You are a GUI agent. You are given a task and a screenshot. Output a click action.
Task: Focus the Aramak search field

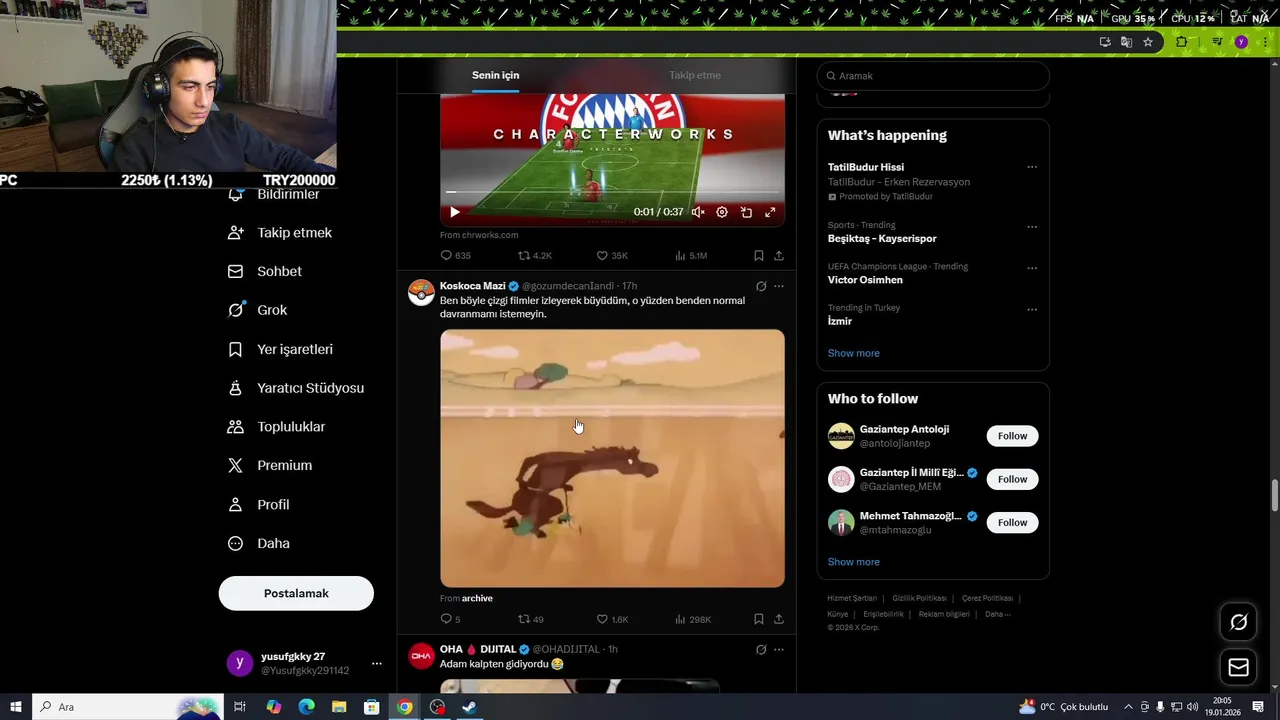(933, 76)
